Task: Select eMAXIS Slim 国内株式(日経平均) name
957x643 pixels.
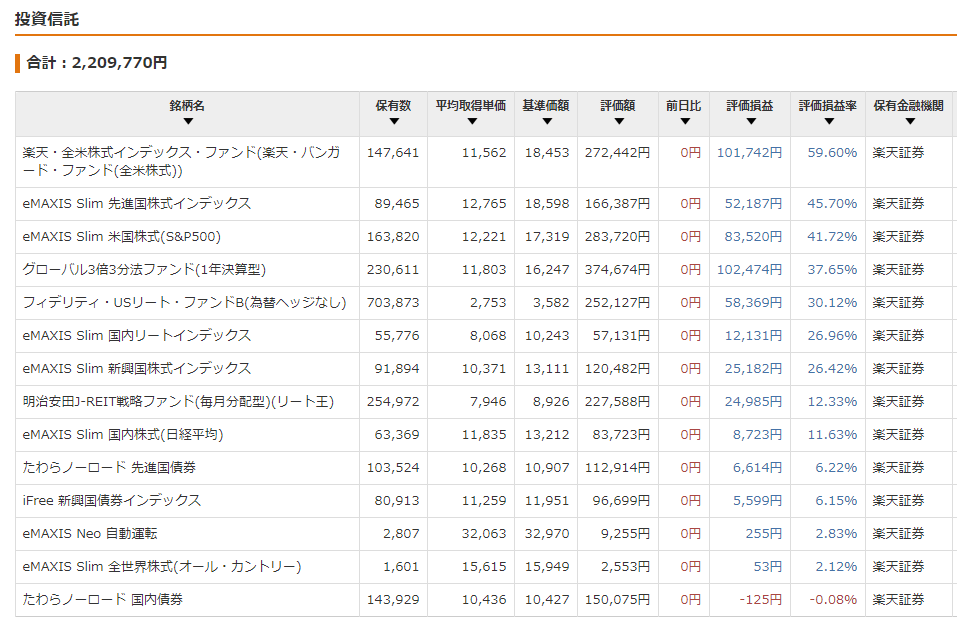Action: [x=123, y=434]
